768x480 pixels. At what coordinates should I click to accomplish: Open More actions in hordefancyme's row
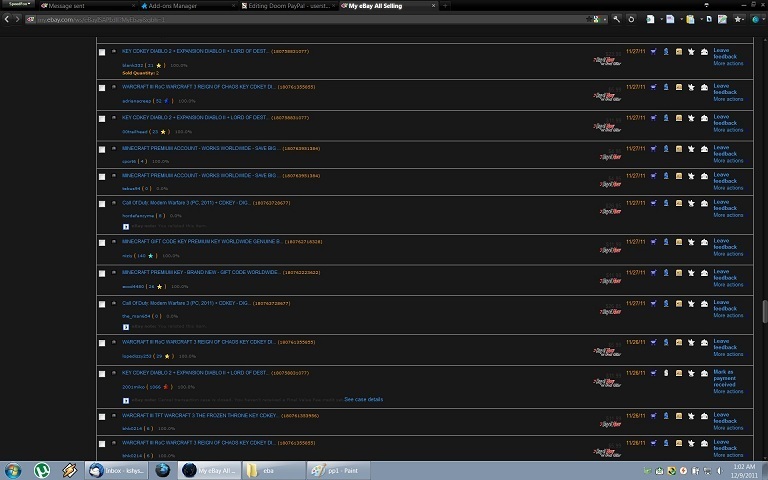[x=728, y=215]
